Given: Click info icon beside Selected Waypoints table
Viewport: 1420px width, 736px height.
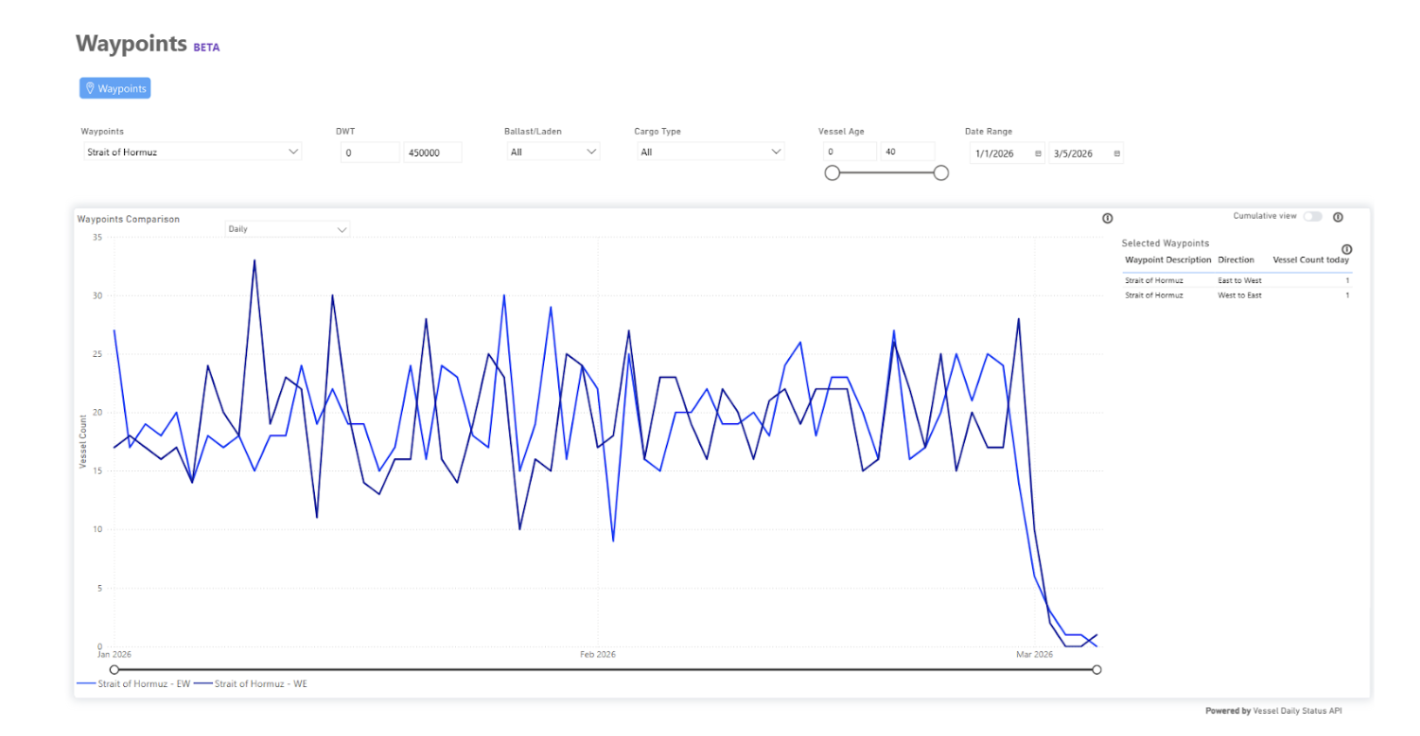Looking at the screenshot, I should pos(1346,249).
